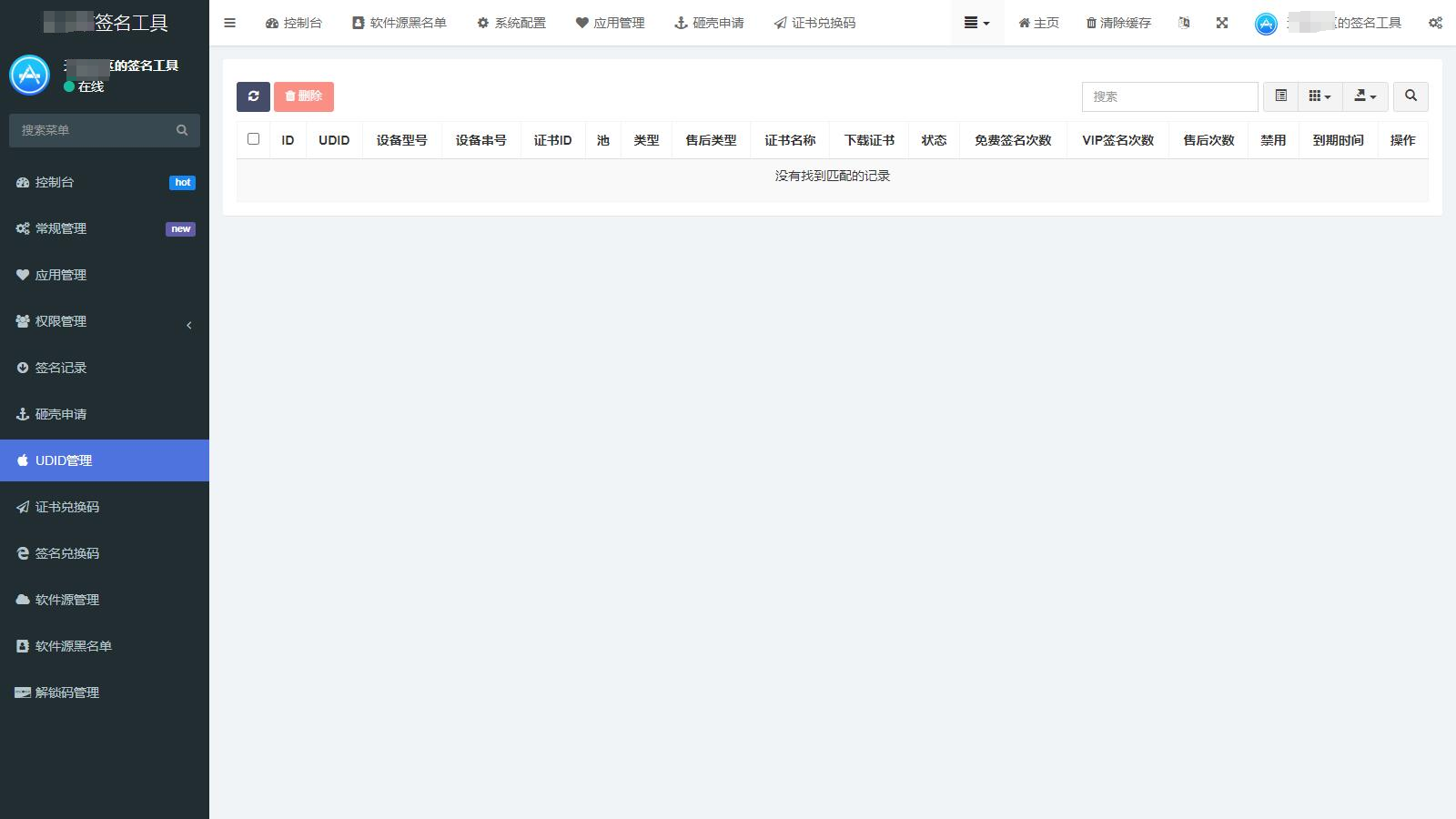Image resolution: width=1456 pixels, height=819 pixels.
Task: Open the 系统配置 menu item
Action: pos(511,23)
